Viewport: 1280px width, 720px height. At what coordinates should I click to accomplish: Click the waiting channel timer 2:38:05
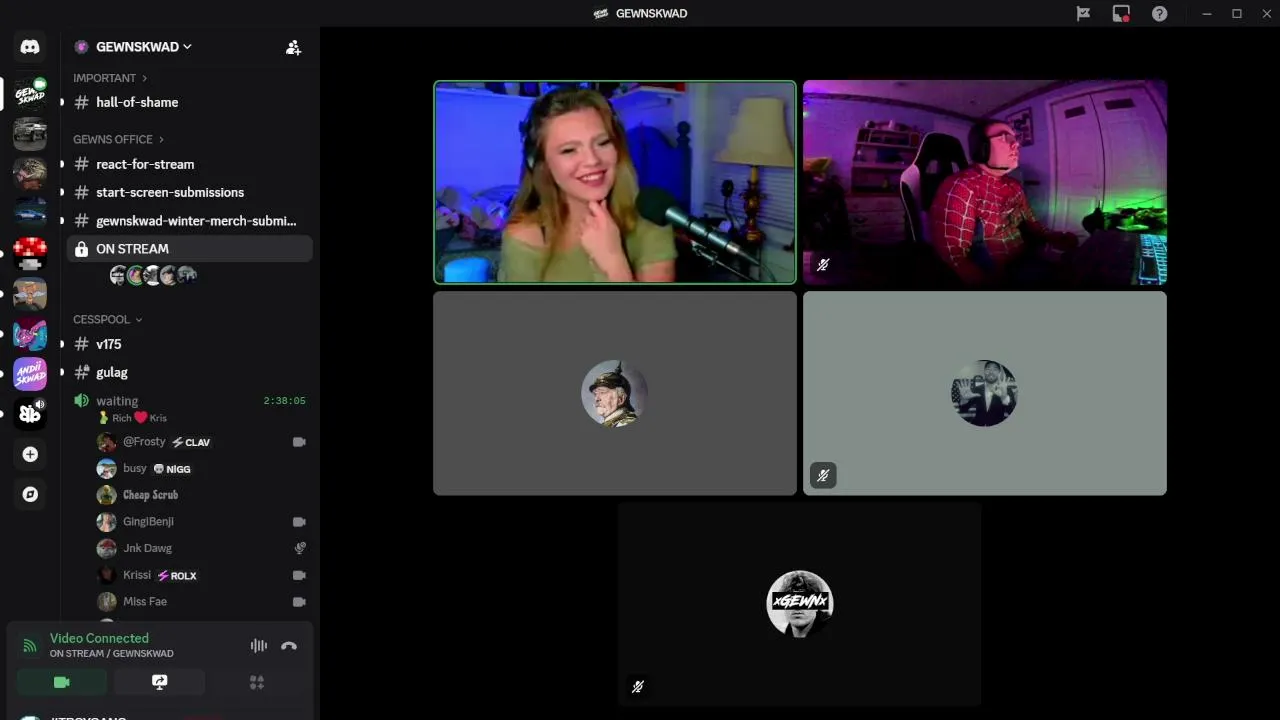click(x=285, y=401)
